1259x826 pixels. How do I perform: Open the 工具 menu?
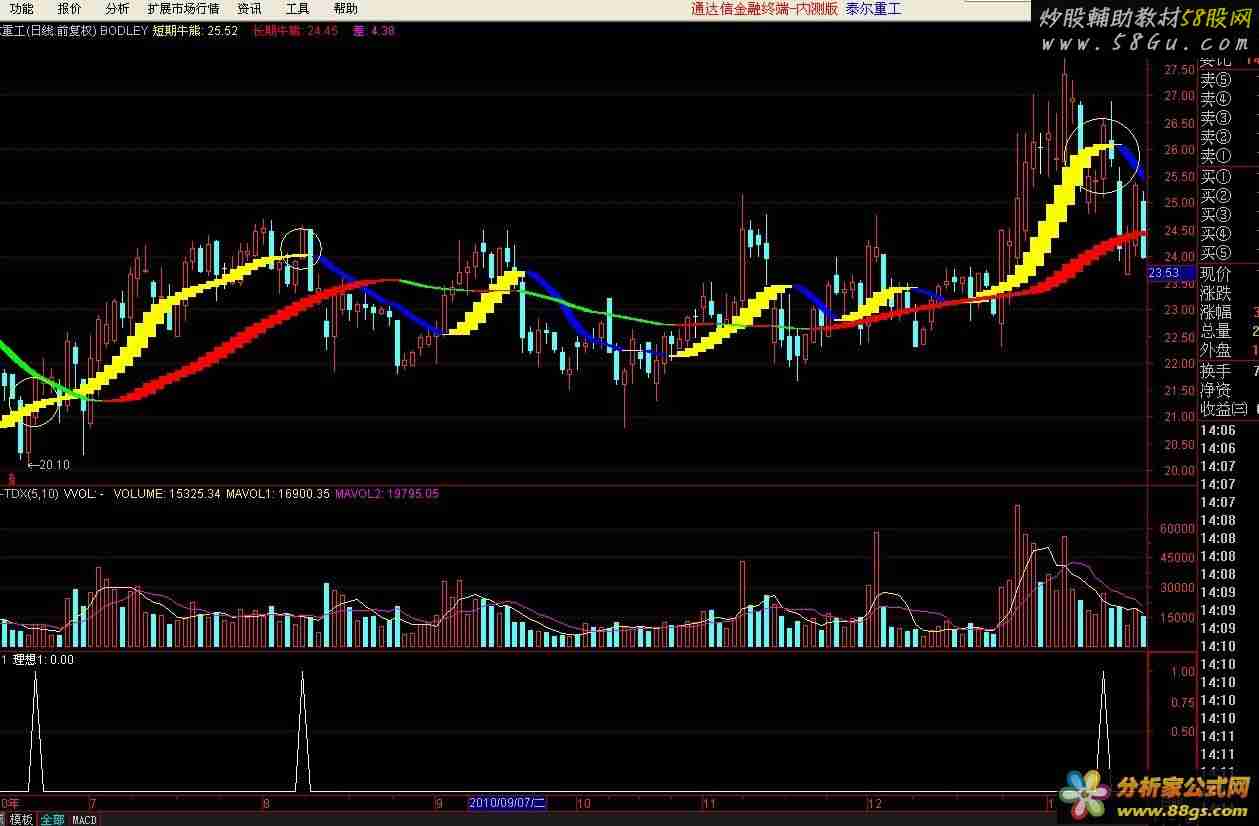click(297, 9)
